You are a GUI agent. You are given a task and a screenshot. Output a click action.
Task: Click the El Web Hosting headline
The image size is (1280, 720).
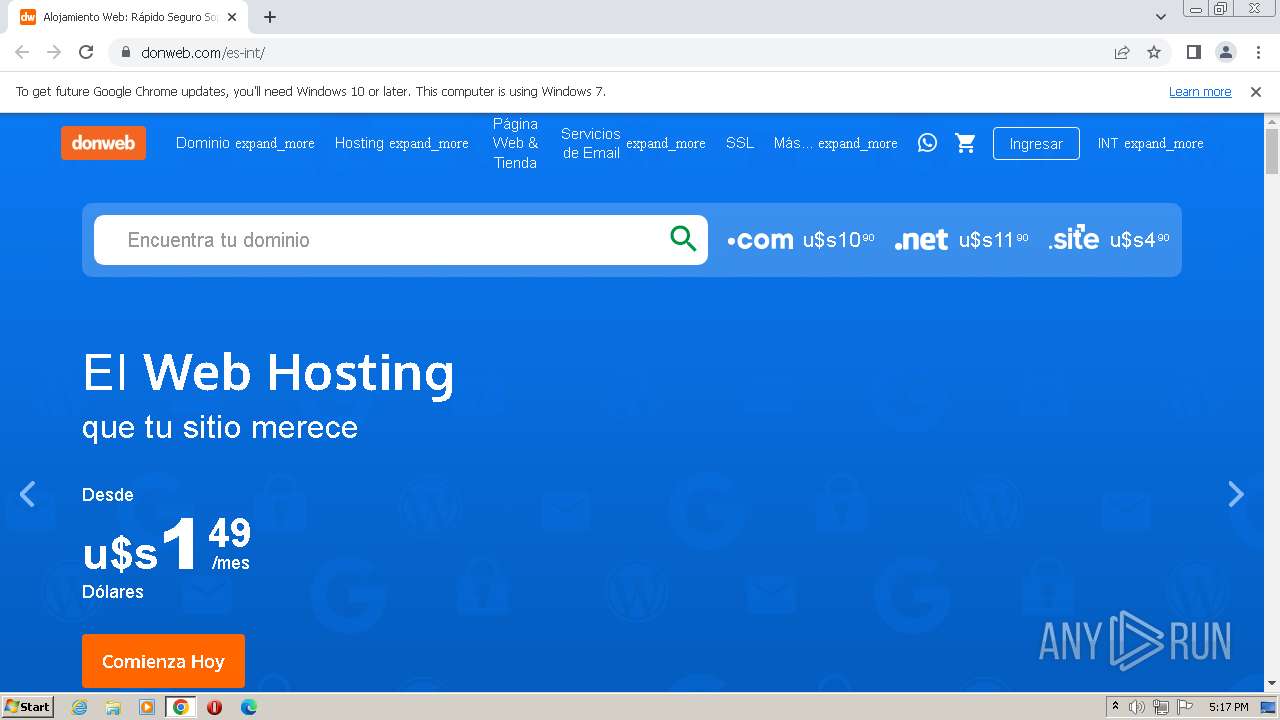[268, 372]
